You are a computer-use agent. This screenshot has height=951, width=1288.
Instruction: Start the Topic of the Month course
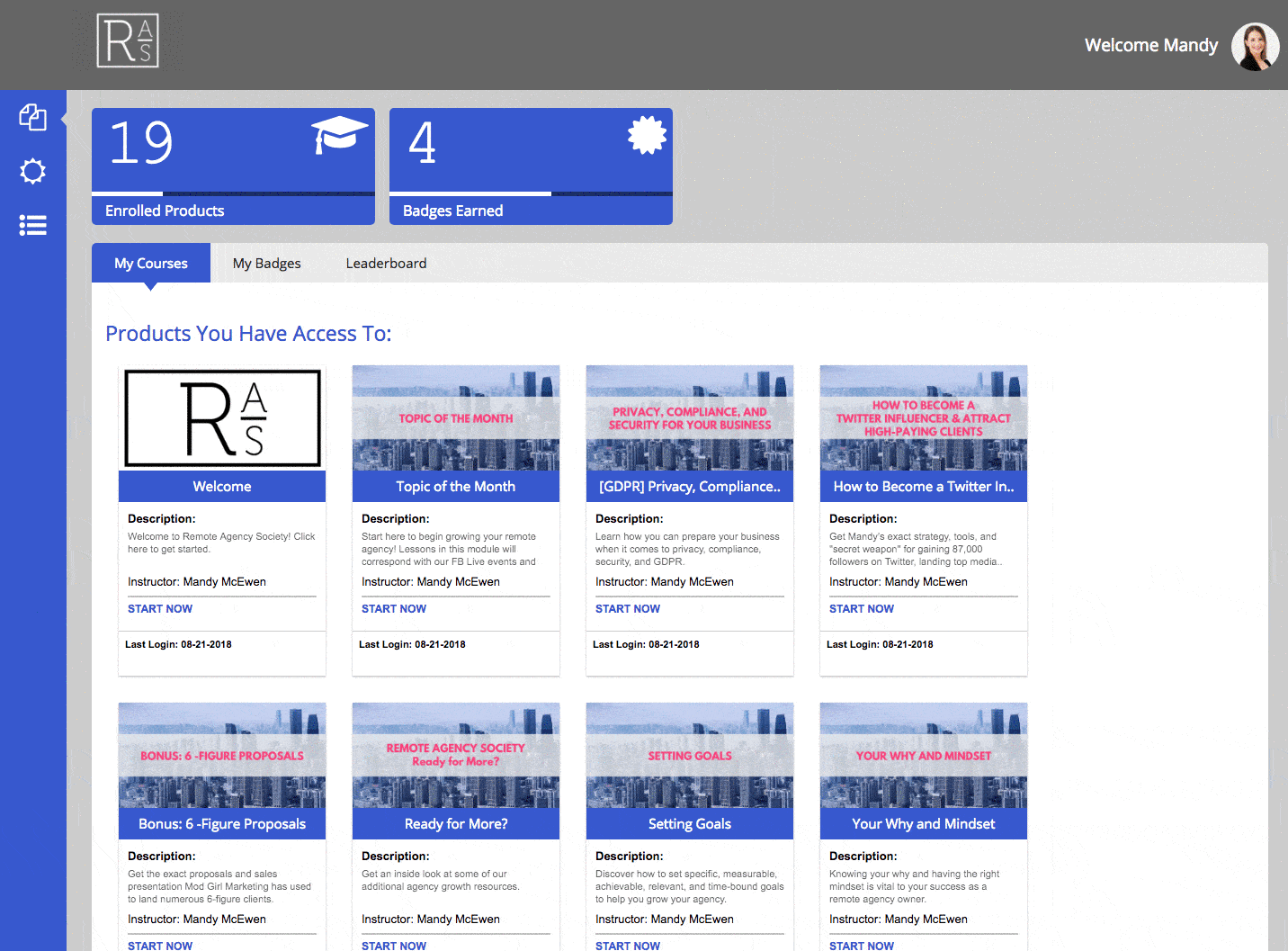coord(393,608)
